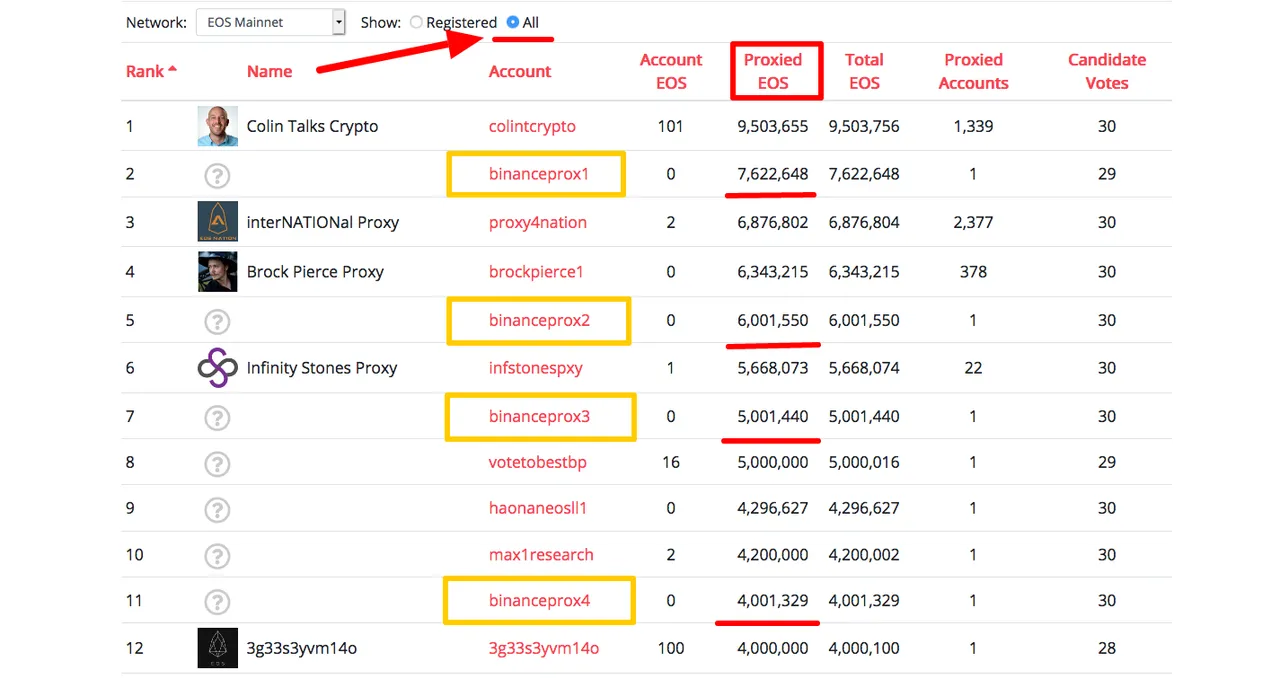Viewport: 1280px width, 678px height.
Task: Click the name Infinity Stones Proxy
Action: (322, 368)
